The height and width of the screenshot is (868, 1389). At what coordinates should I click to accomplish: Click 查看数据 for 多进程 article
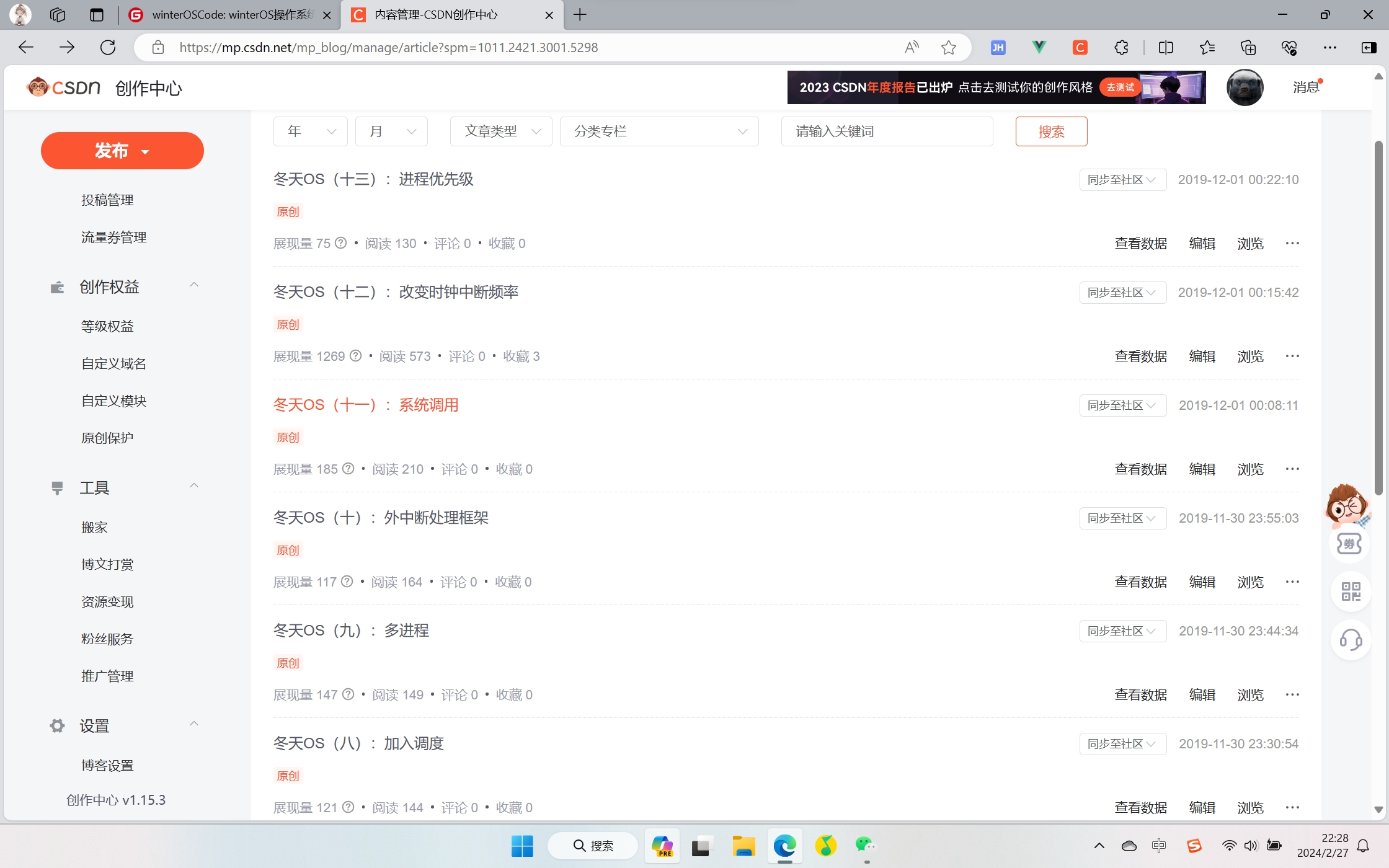1141,694
